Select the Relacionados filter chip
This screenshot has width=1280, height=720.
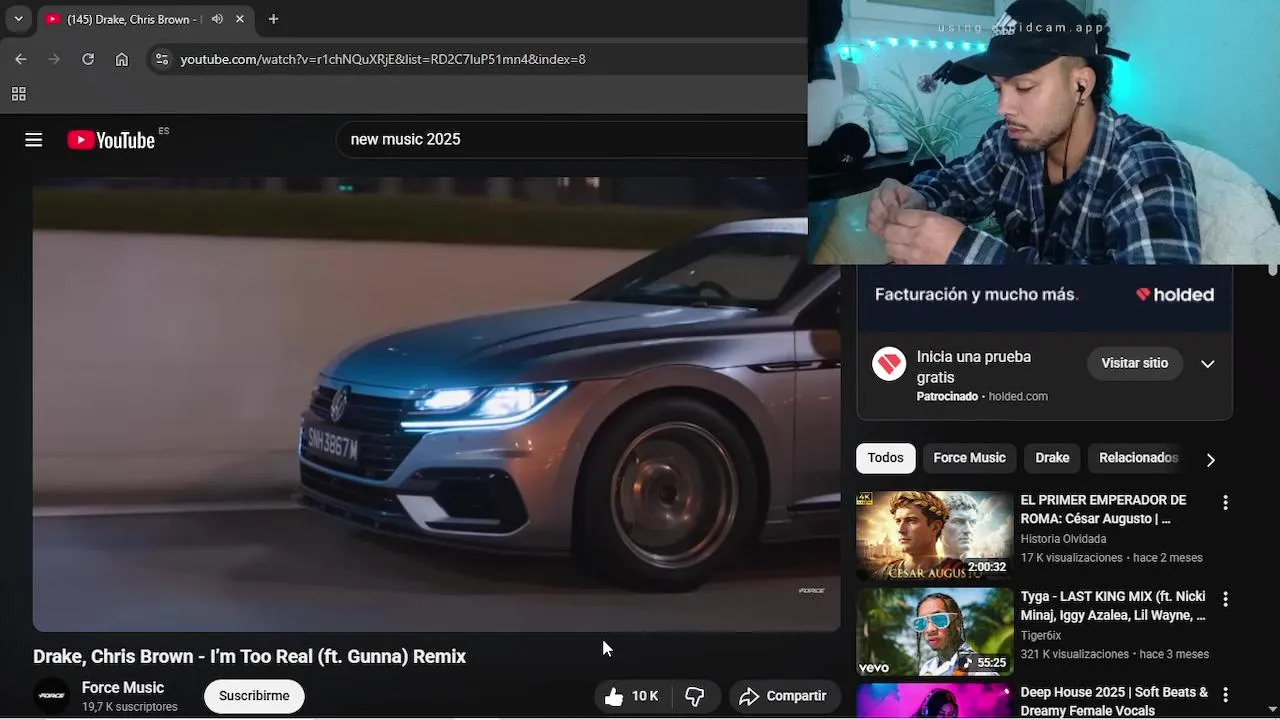(x=1138, y=458)
